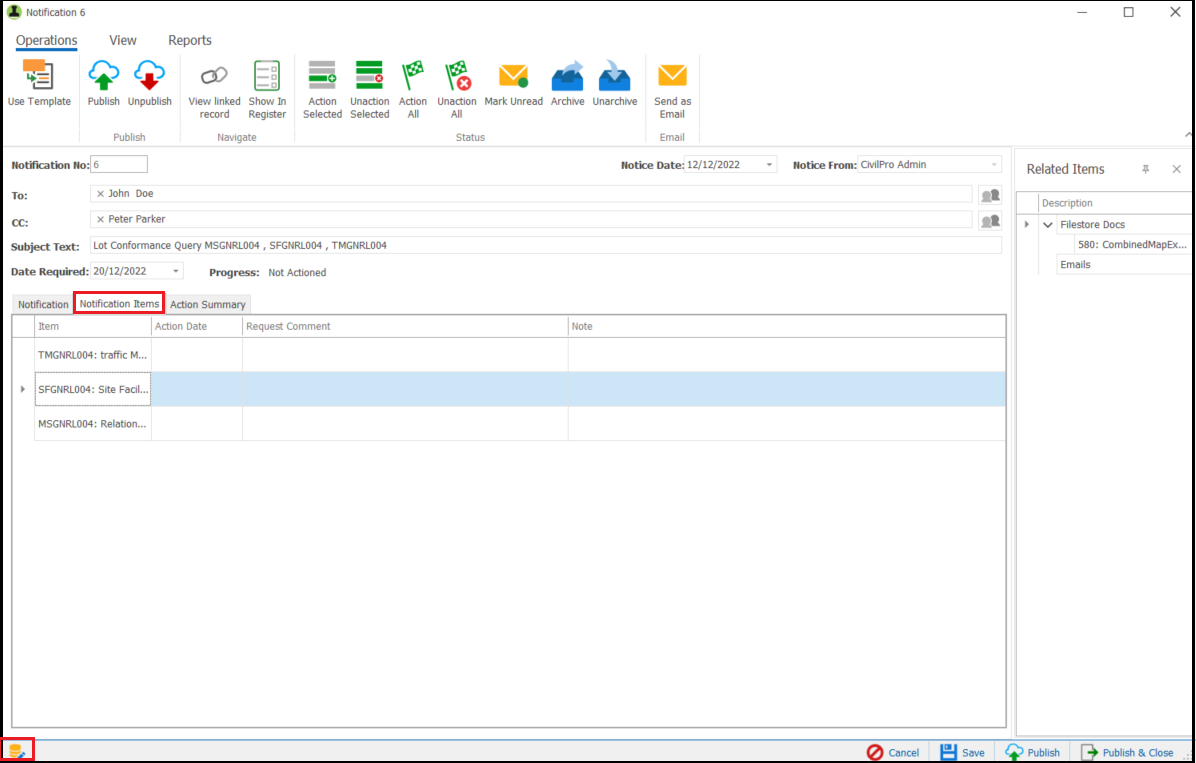Viewport: 1196px width, 763px height.
Task: Open View linked record
Action: point(214,90)
